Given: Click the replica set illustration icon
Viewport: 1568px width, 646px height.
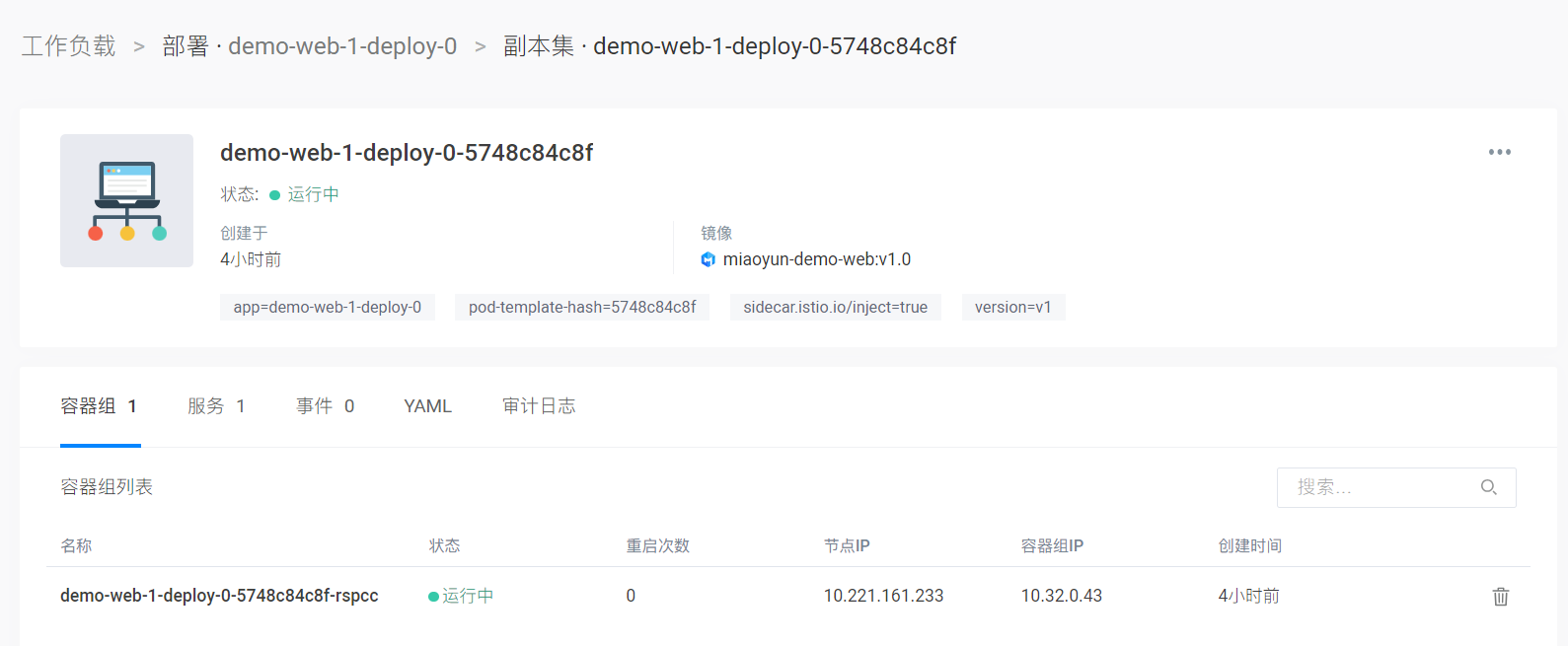Looking at the screenshot, I should (x=126, y=201).
